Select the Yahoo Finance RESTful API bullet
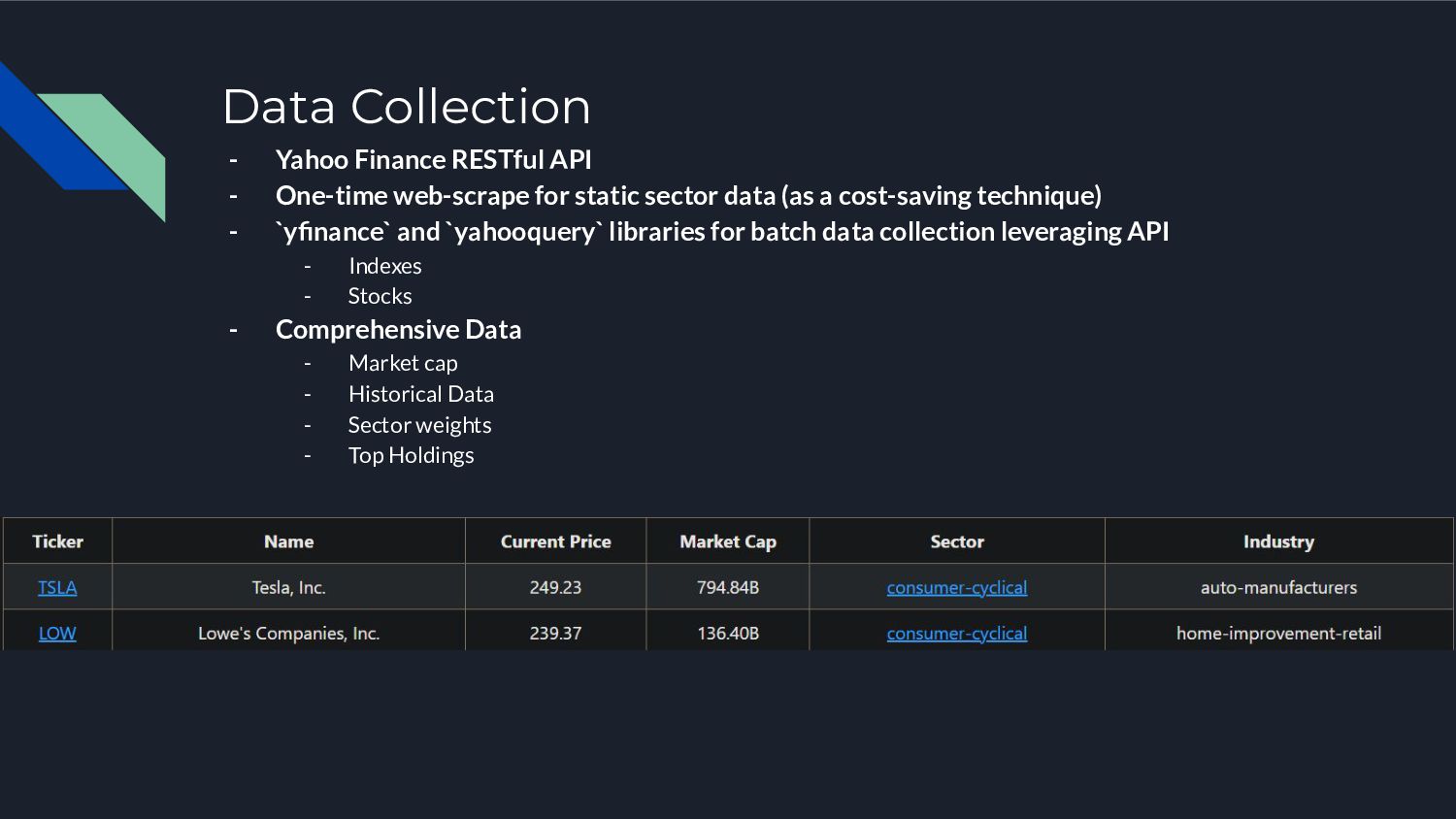 coord(433,159)
